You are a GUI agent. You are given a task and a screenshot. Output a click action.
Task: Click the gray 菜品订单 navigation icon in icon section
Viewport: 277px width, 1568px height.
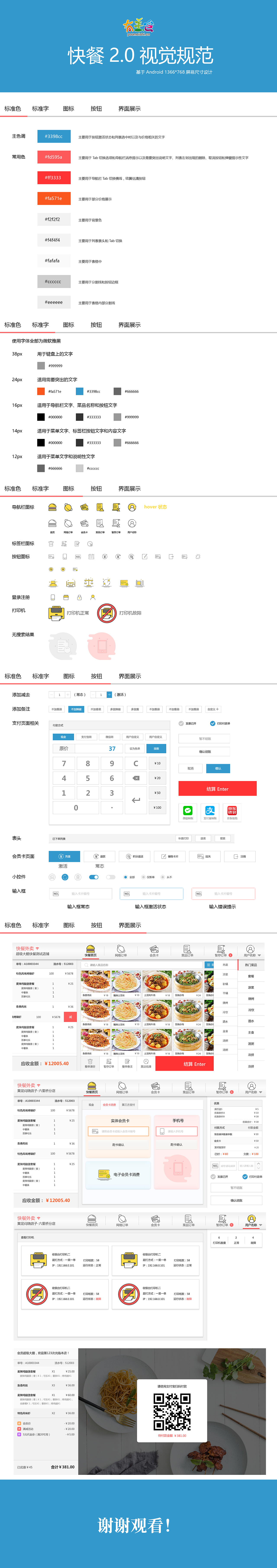(100, 523)
